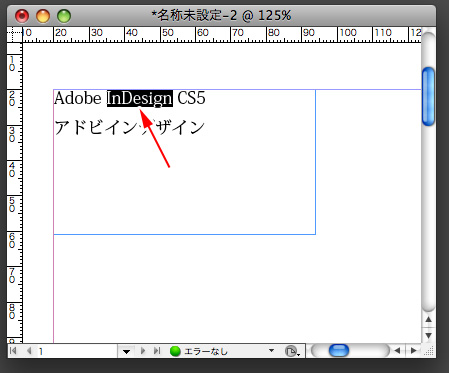Click the vertical scrollbar blue thumb

428,97
